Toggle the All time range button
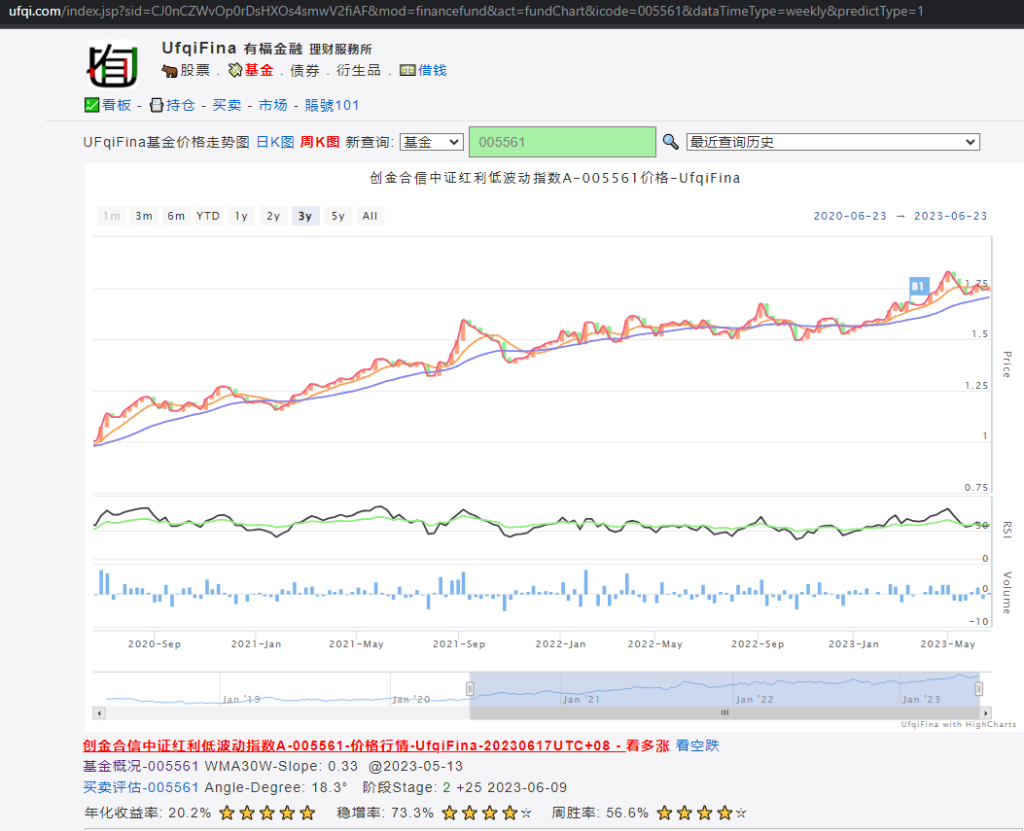Image resolution: width=1024 pixels, height=831 pixels. [370, 216]
